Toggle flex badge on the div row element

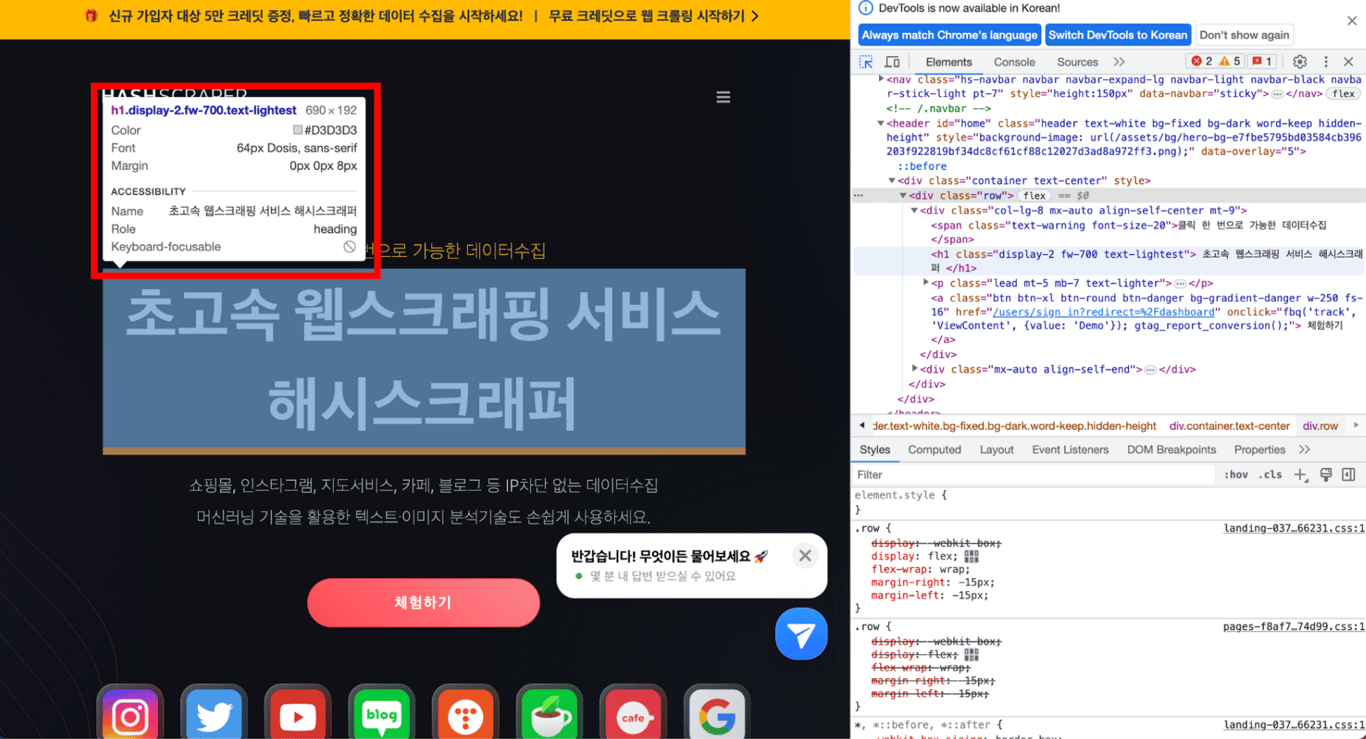[x=1034, y=196]
